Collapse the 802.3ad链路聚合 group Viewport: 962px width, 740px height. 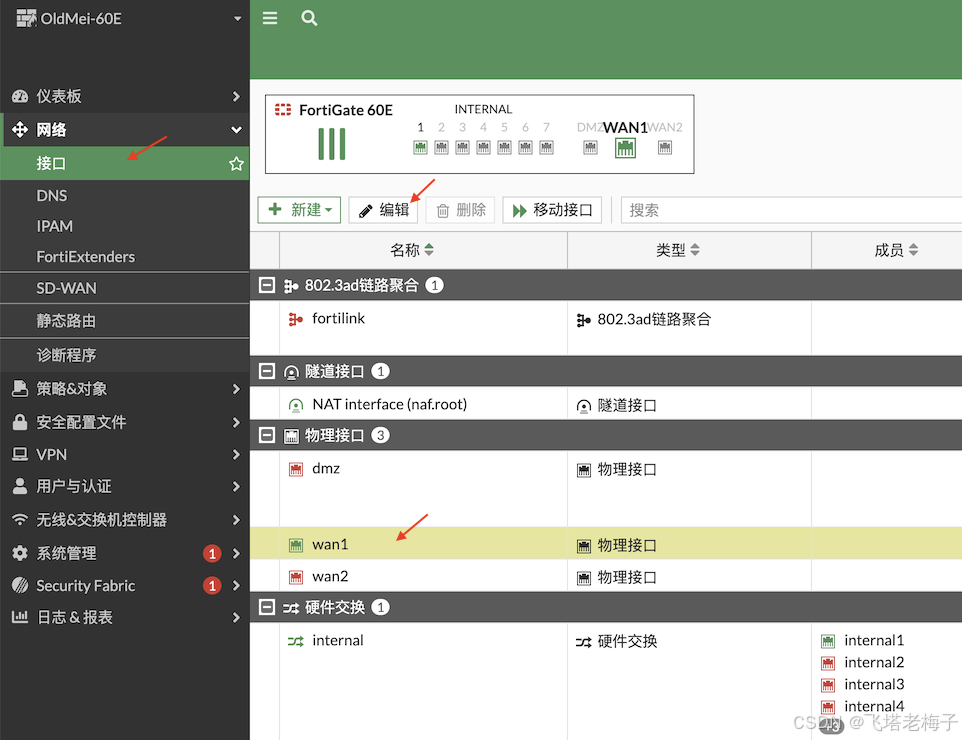tap(267, 285)
